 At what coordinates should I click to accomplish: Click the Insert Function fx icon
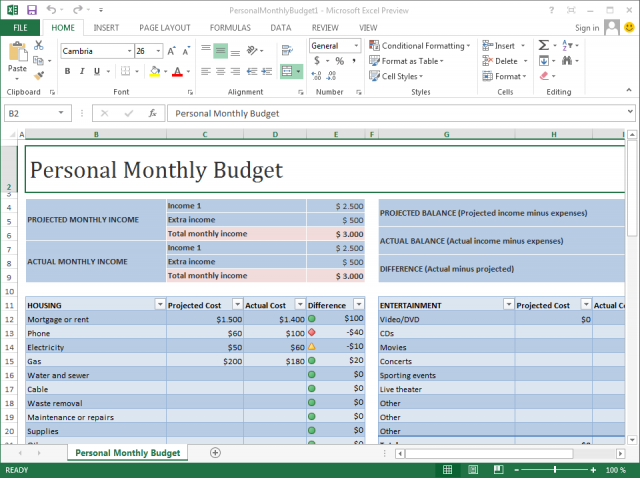152,114
